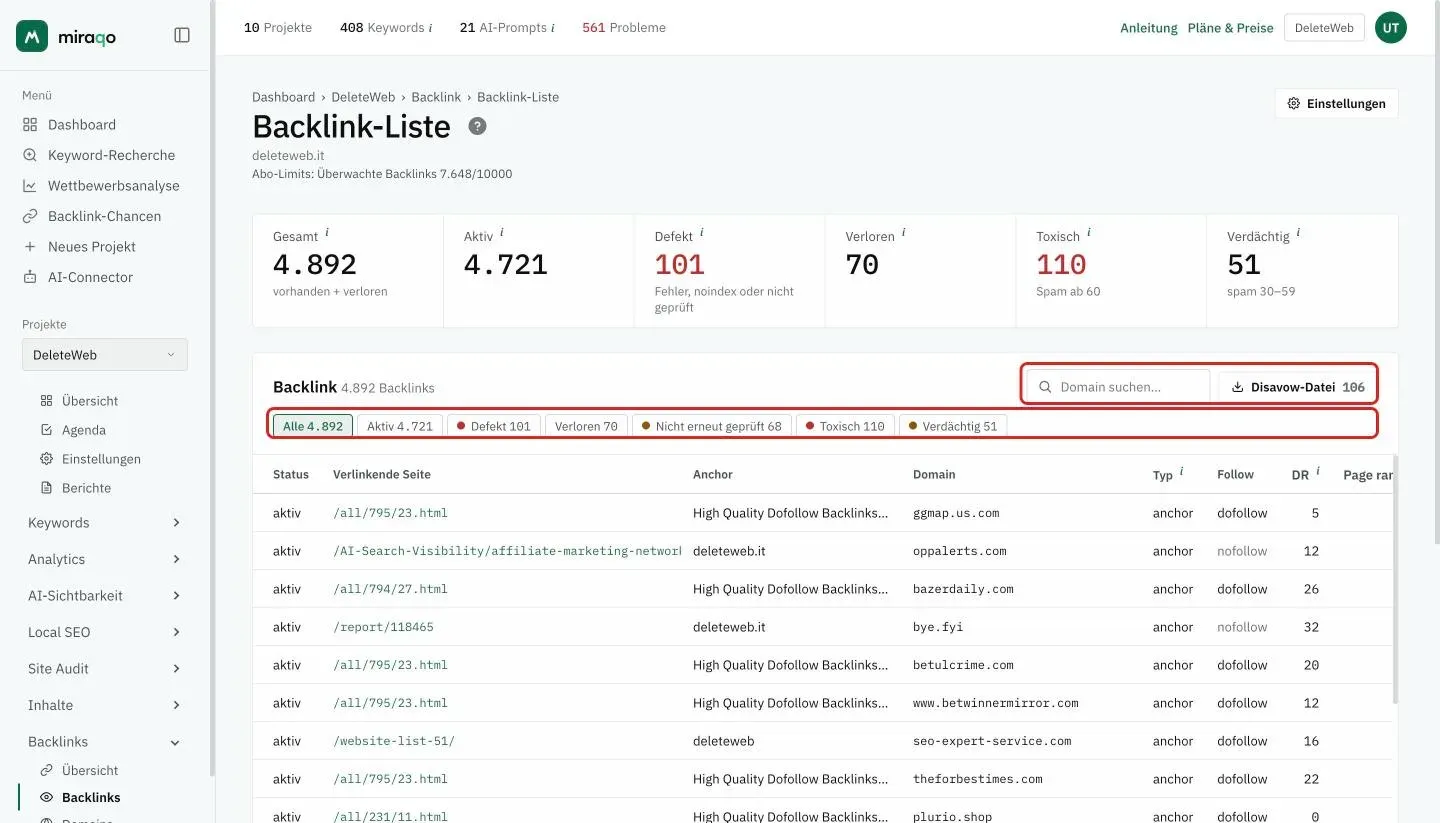Click info icon on Aktiv card
This screenshot has height=823, width=1440.
pos(502,232)
